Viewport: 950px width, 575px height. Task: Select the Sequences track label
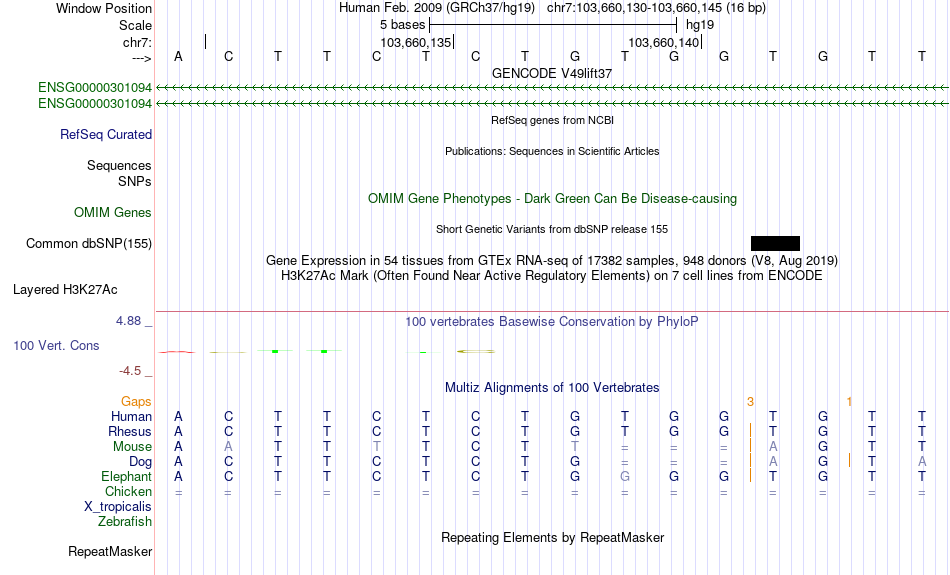click(x=119, y=165)
